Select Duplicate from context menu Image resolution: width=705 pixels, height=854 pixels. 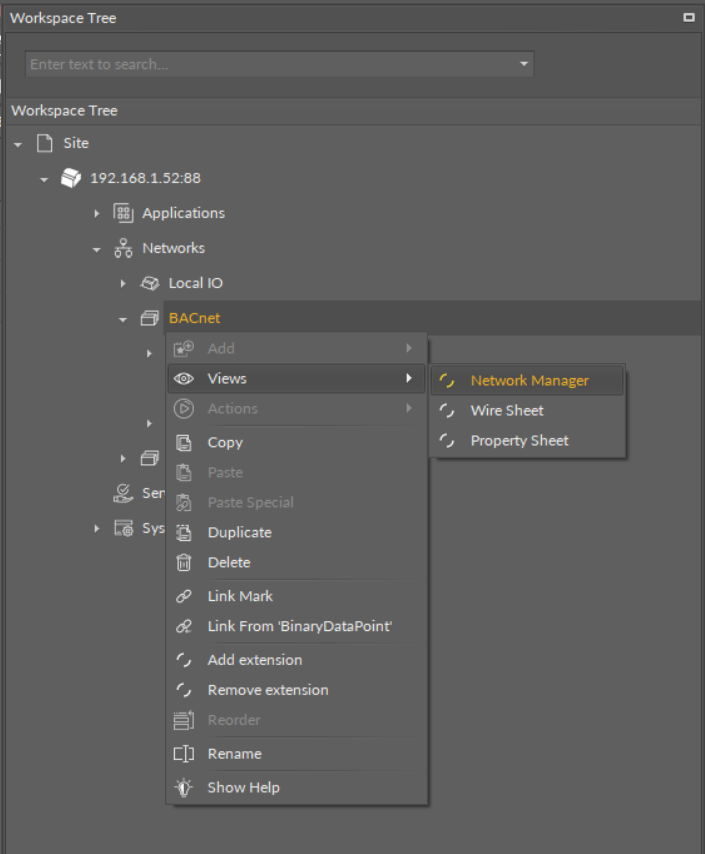(x=239, y=532)
